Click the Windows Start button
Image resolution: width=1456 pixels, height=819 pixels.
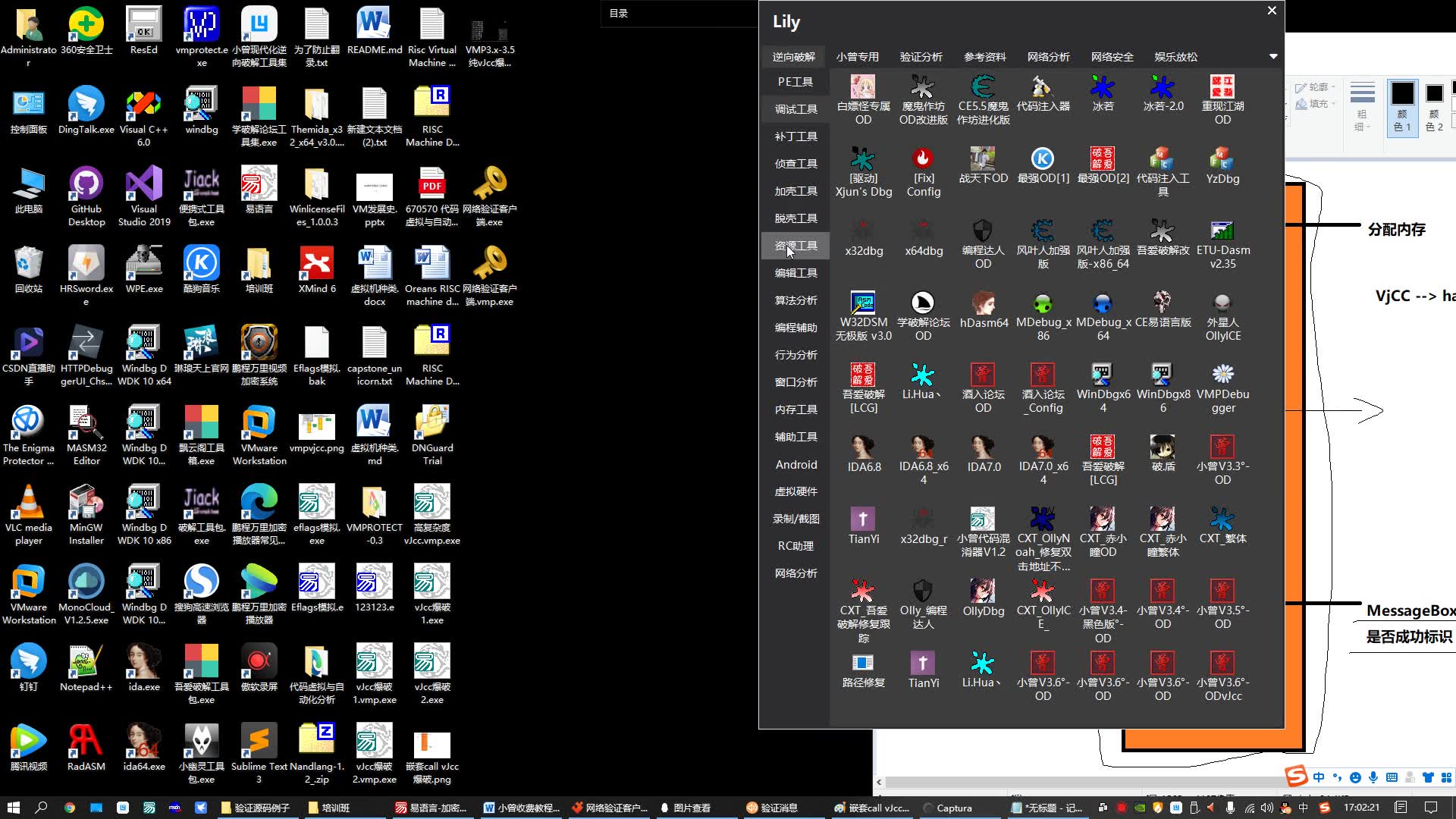13,808
